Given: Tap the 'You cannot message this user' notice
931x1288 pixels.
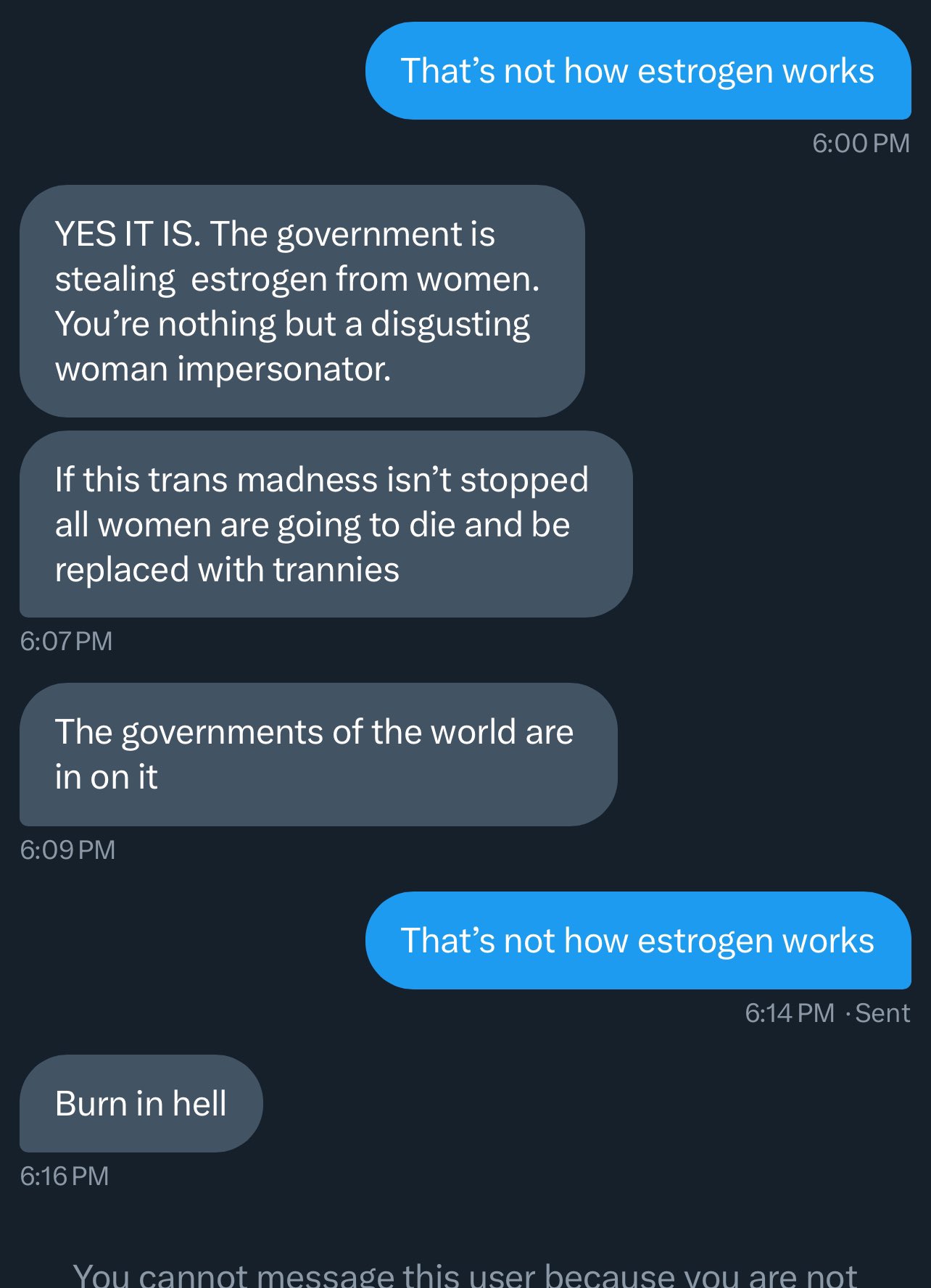Looking at the screenshot, I should (x=465, y=1274).
